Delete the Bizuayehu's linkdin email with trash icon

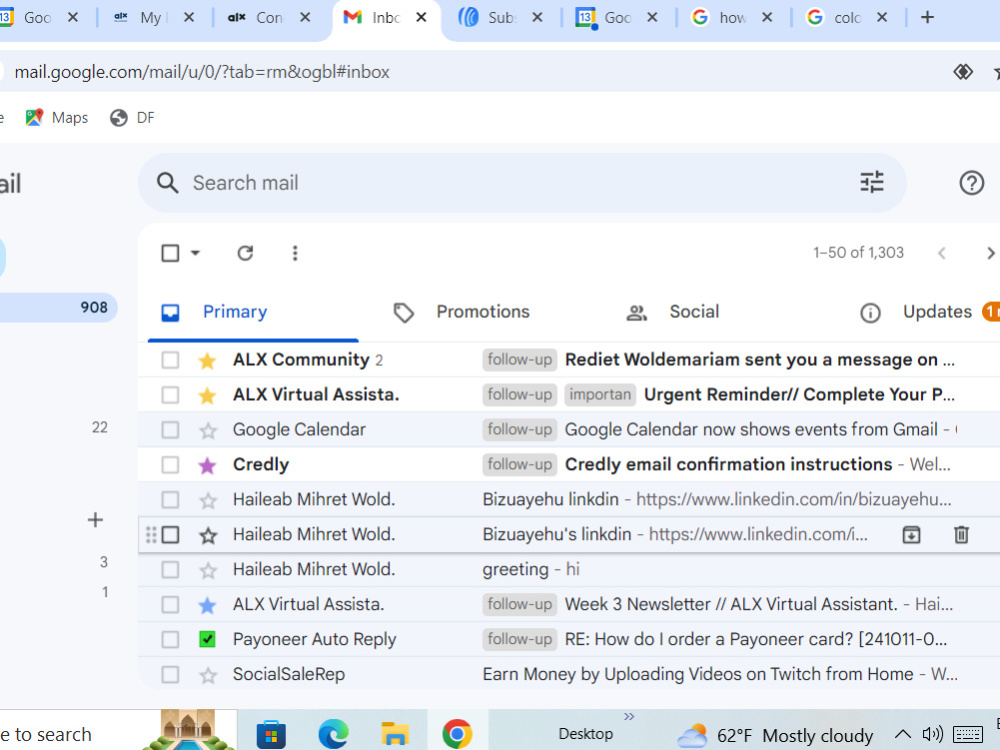pyautogui.click(x=961, y=534)
